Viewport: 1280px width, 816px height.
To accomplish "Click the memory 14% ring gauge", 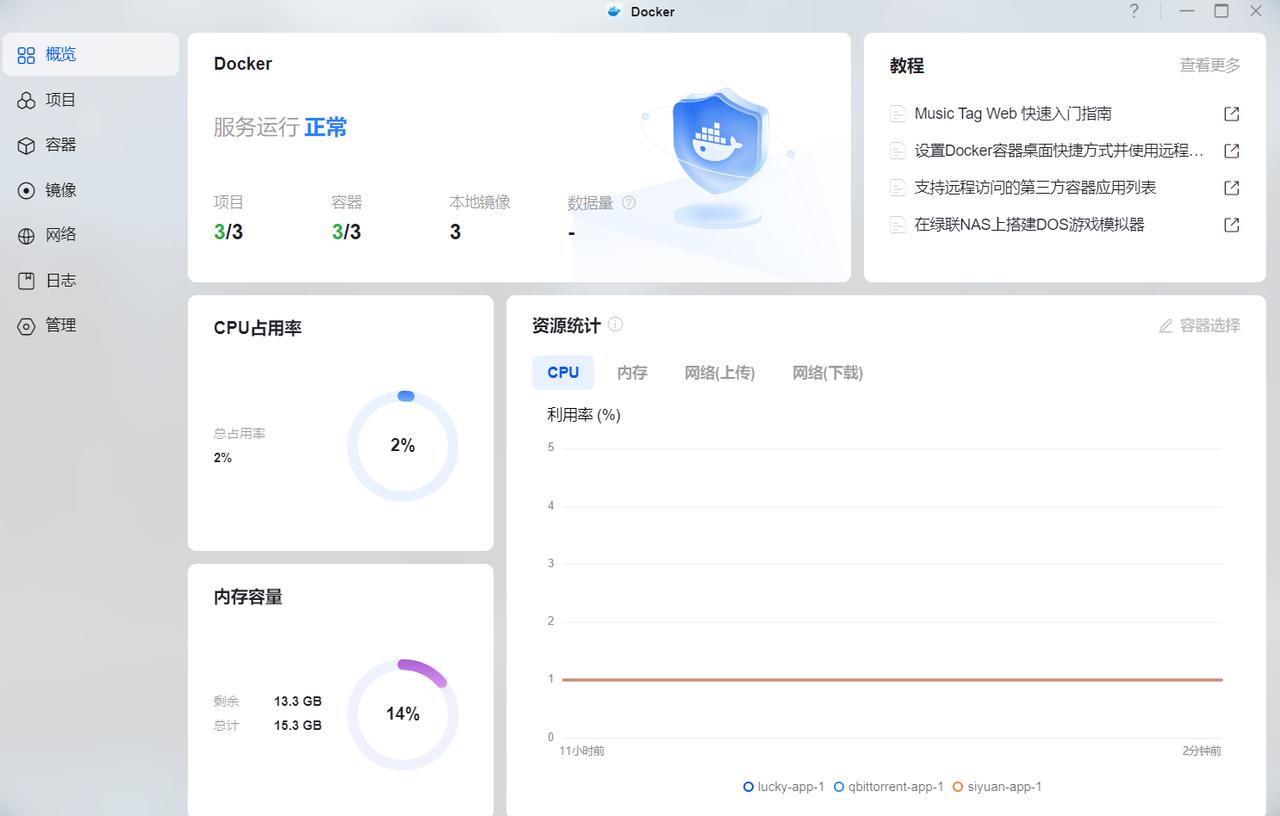I will coord(403,714).
